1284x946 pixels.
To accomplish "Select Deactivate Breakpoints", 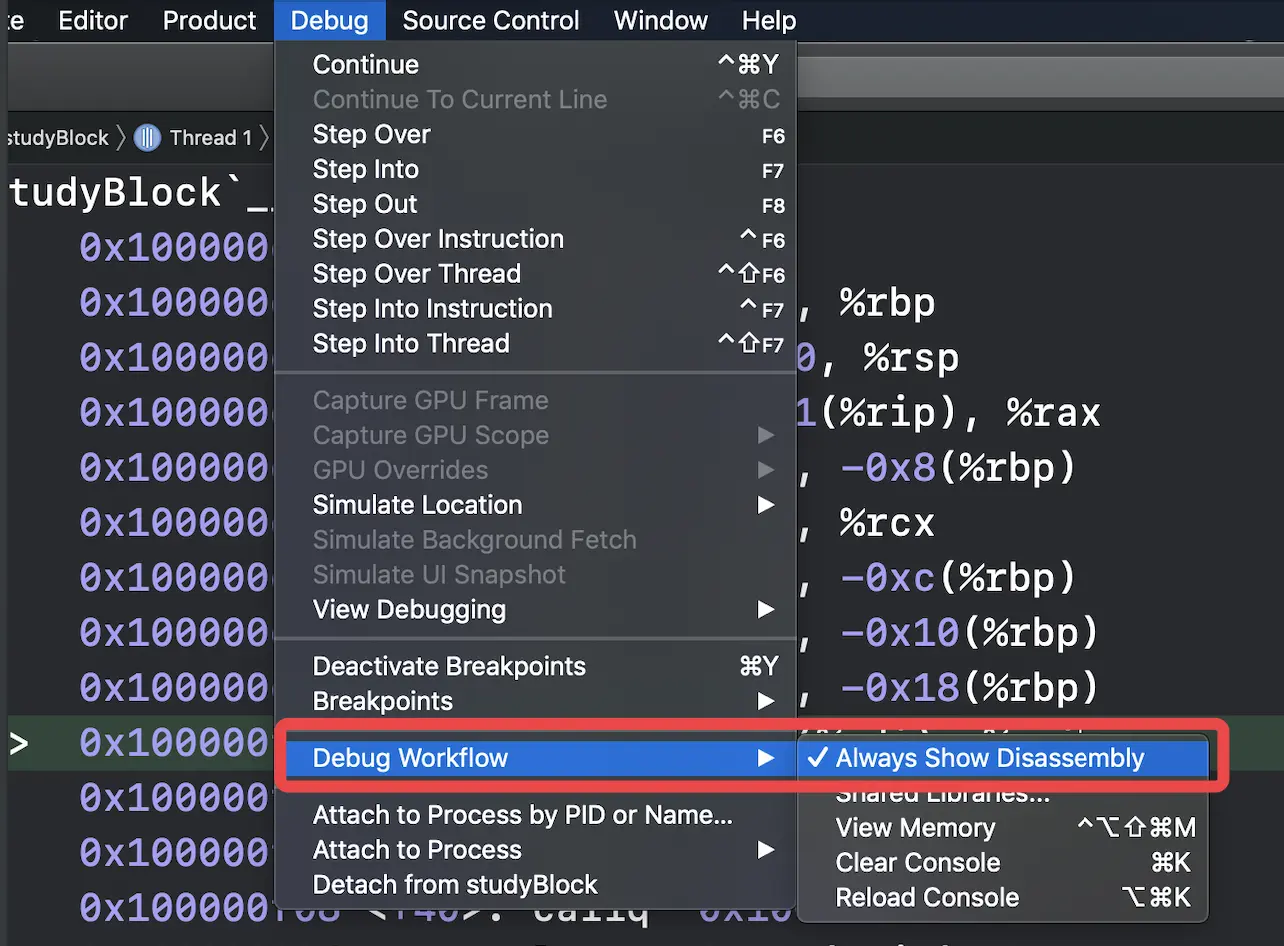I will 449,667.
